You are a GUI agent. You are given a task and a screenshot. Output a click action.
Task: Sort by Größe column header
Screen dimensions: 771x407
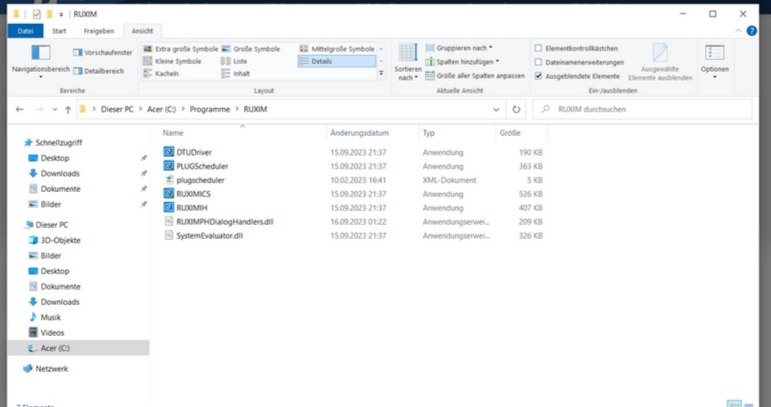coord(510,133)
